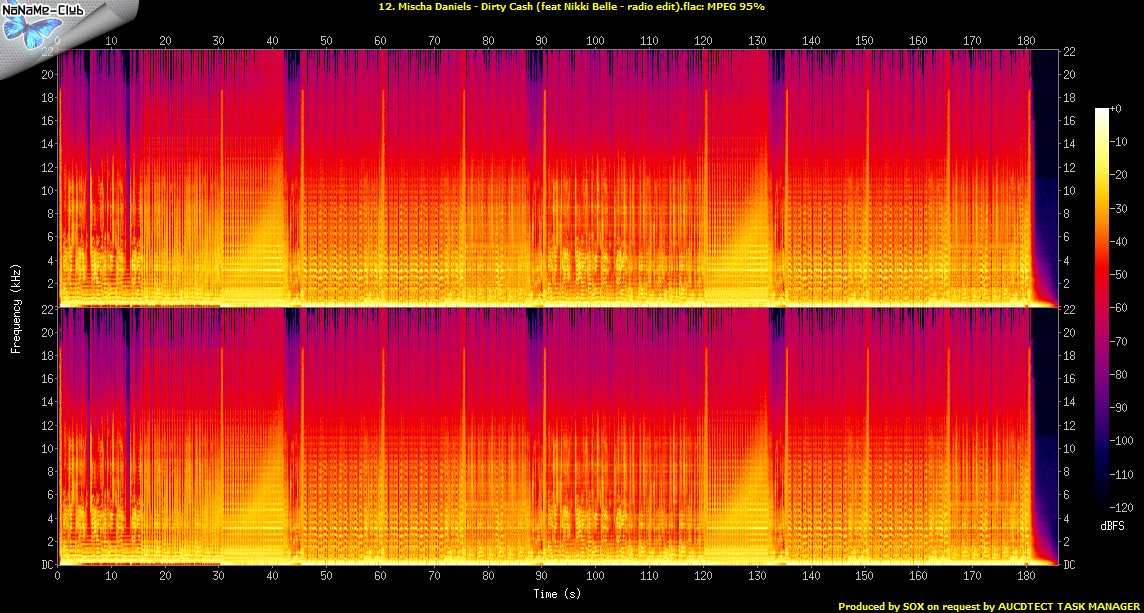Screen dimensions: 1144x613
Task: Click the 90 tick on the bottom time axis
Action: click(x=541, y=577)
